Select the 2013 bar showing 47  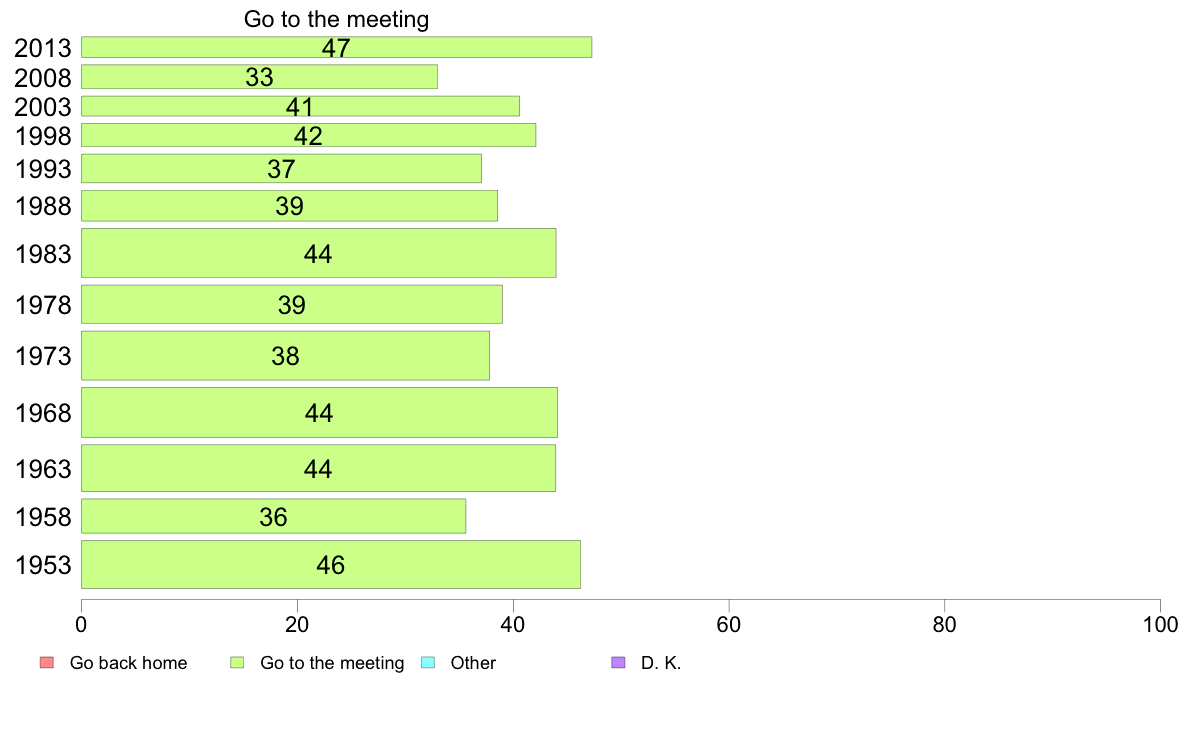pyautogui.click(x=336, y=47)
